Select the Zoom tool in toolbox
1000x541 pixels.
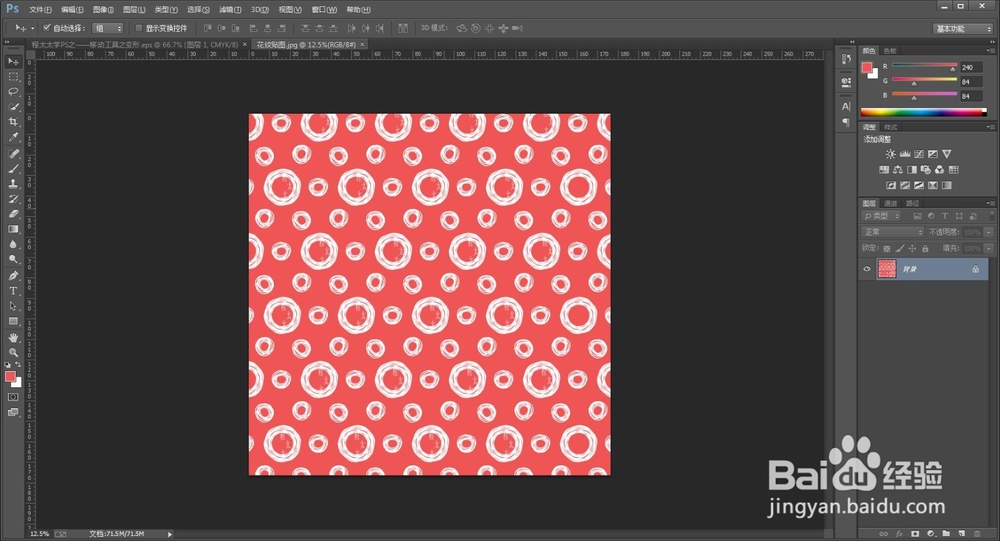pos(13,352)
